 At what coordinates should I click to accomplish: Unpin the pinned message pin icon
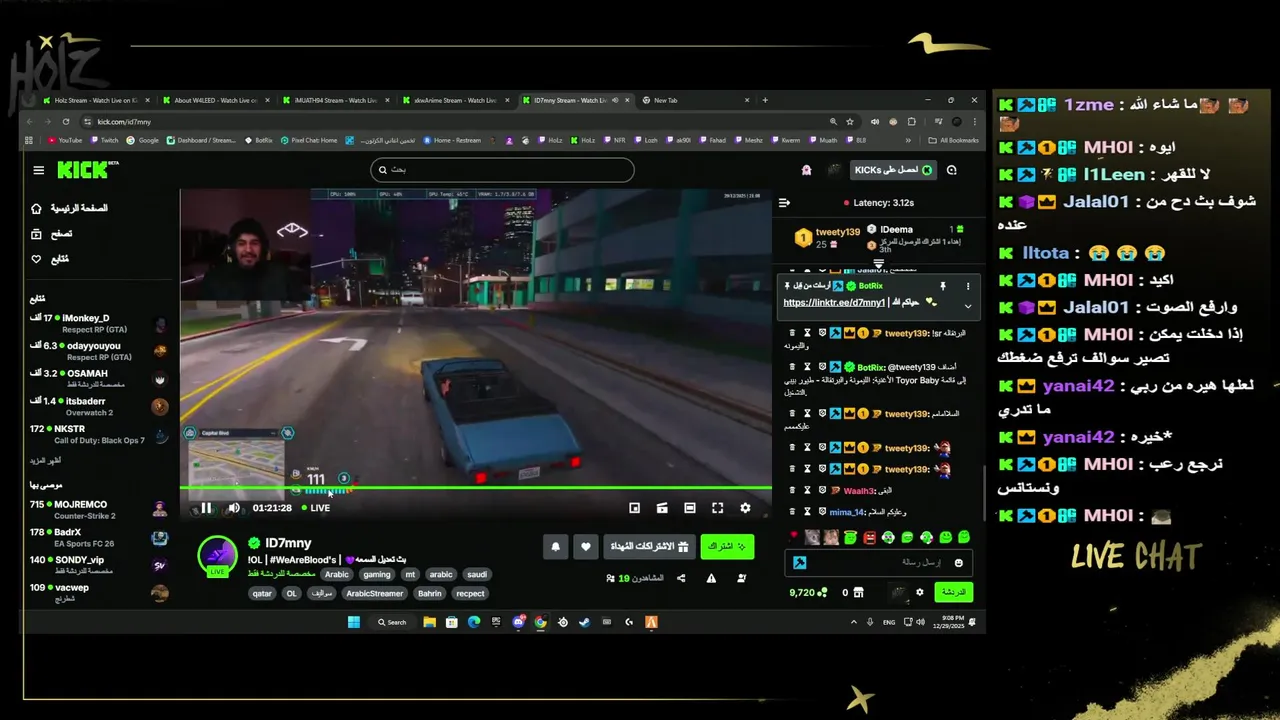coord(942,286)
